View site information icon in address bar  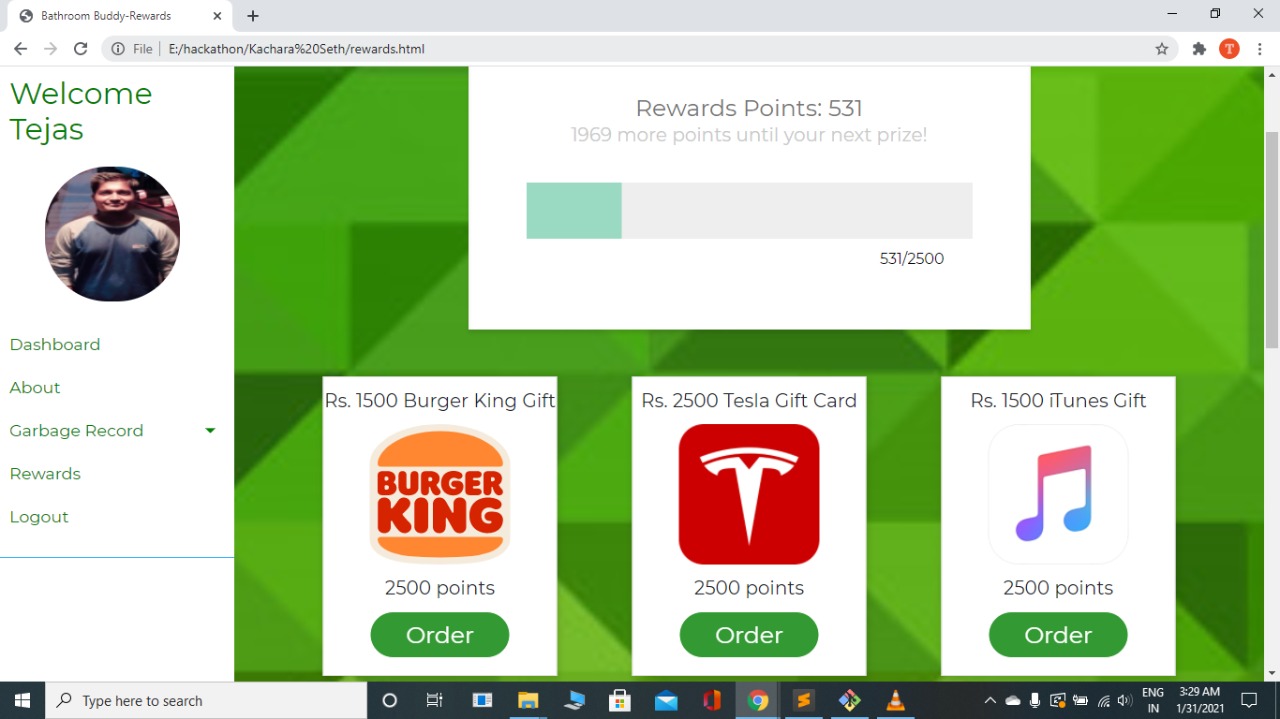[x=118, y=49]
